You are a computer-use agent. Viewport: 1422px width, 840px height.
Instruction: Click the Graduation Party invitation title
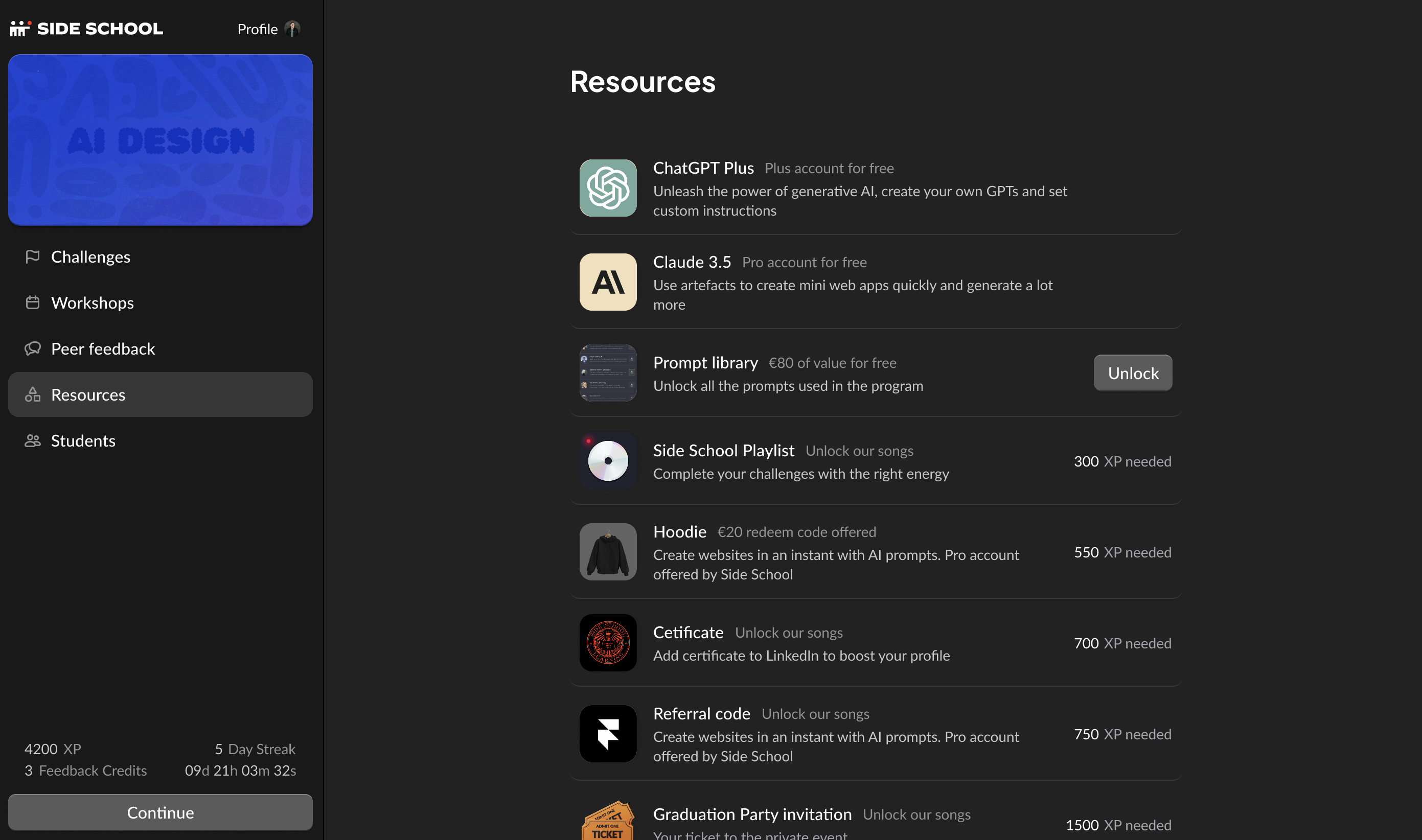point(752,814)
